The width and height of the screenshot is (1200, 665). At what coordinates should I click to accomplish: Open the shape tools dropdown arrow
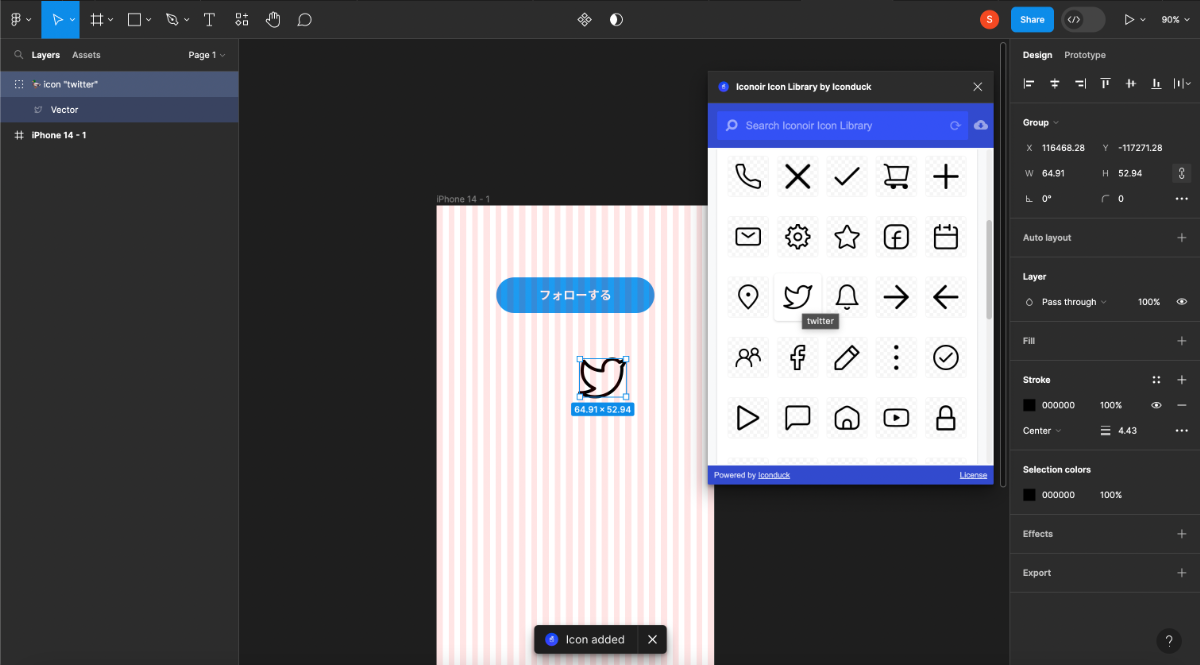click(149, 20)
